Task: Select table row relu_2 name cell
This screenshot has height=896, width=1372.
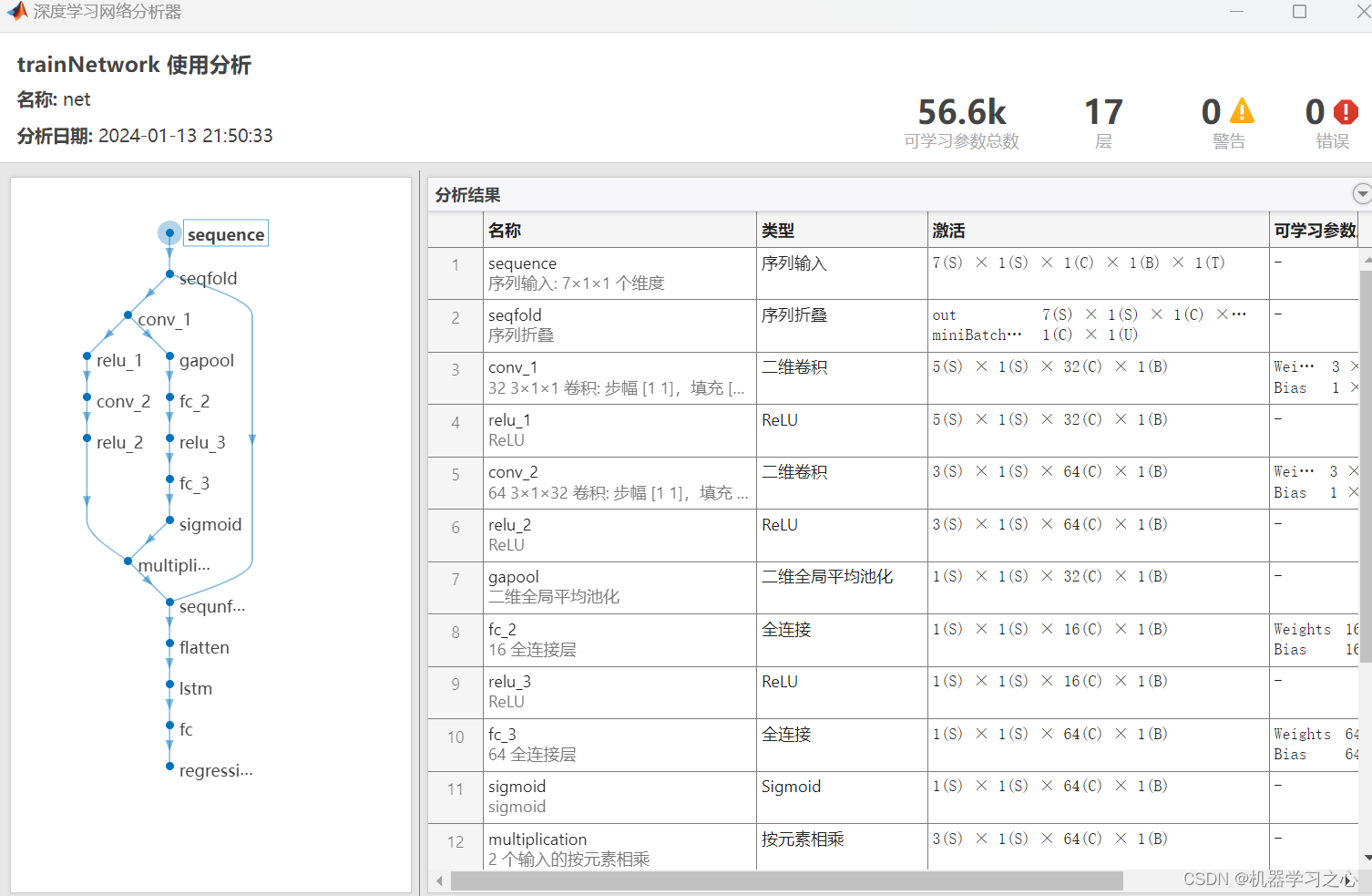Action: click(x=619, y=535)
